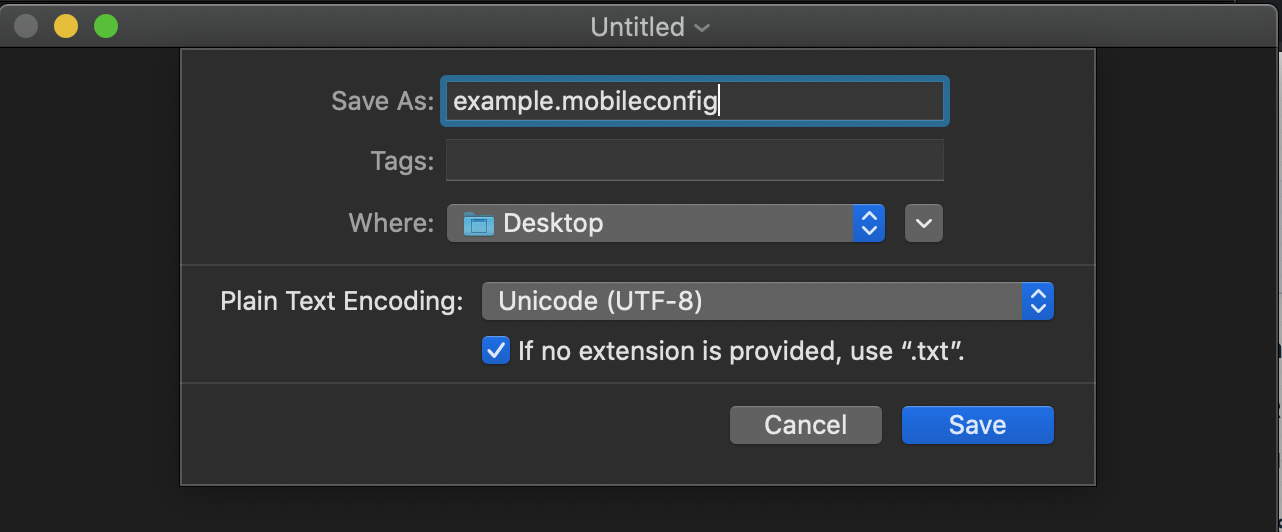Click the Save As filename field
The image size is (1282, 532).
point(695,101)
